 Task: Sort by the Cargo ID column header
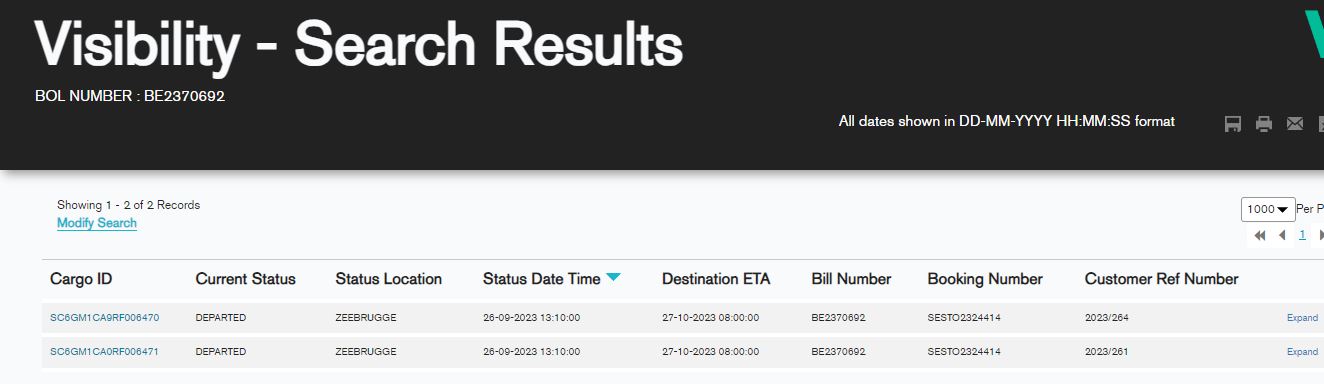coord(81,279)
